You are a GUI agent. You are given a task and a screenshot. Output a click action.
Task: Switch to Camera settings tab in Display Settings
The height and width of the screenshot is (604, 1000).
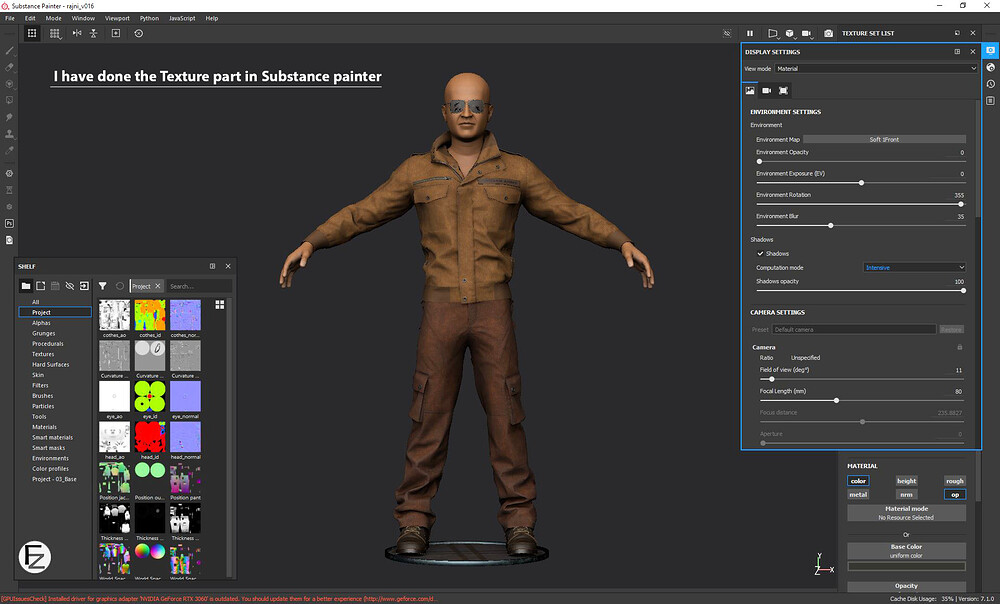(x=767, y=91)
